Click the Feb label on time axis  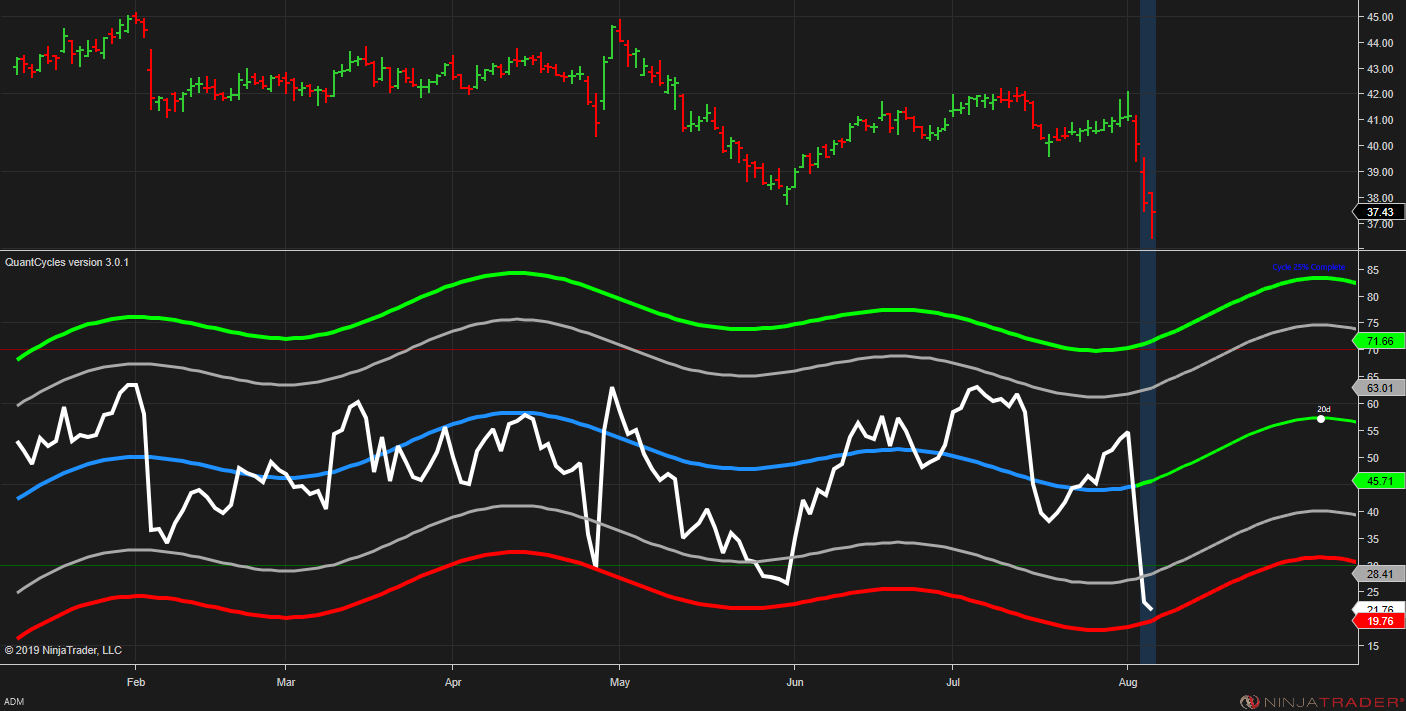136,683
